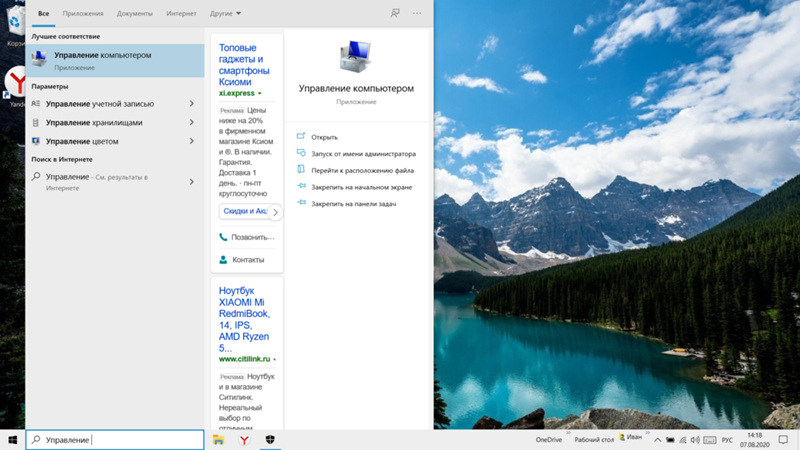Click in the search box with "Управление"
800x450 pixels.
(115, 440)
